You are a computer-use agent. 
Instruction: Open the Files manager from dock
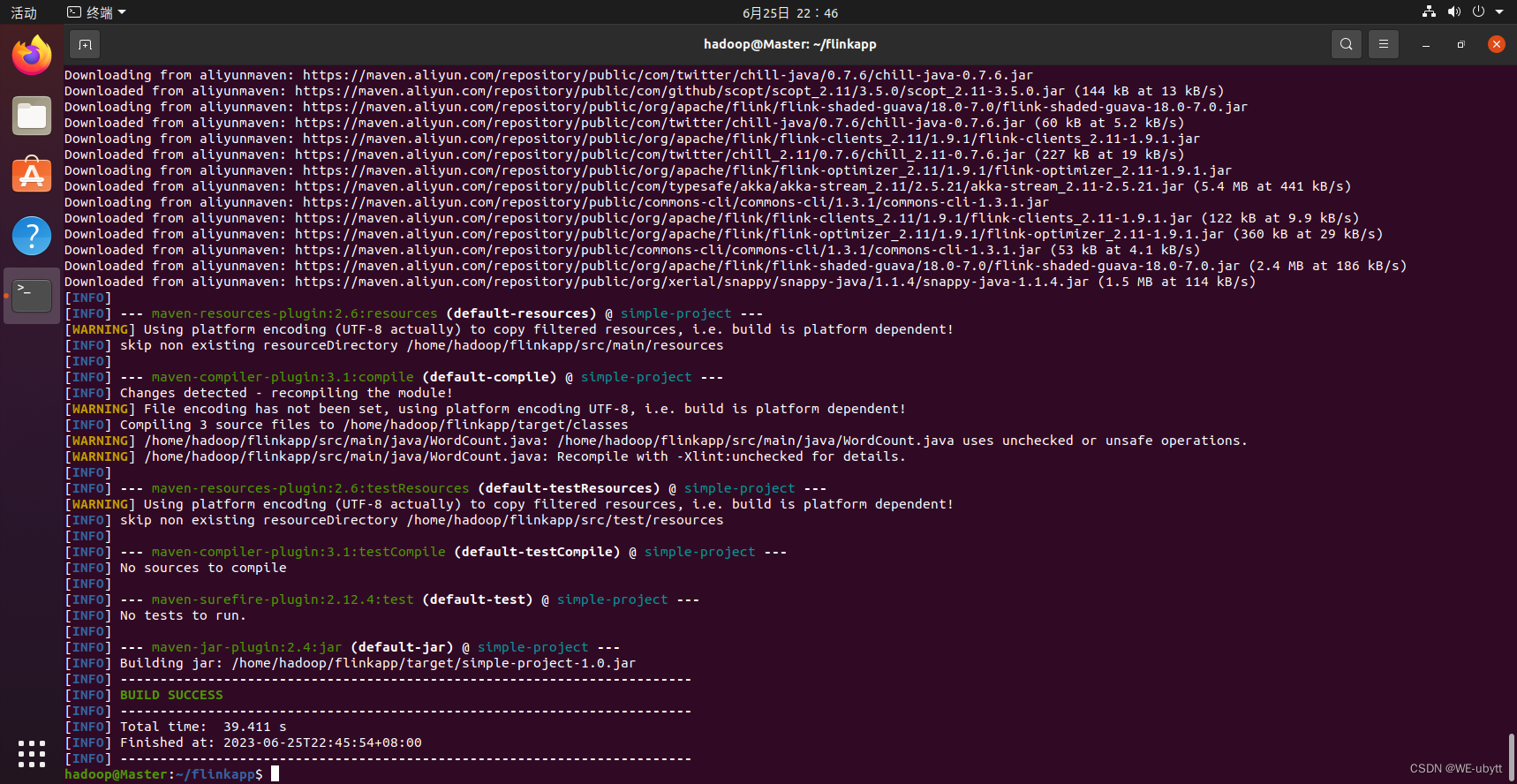(32, 116)
